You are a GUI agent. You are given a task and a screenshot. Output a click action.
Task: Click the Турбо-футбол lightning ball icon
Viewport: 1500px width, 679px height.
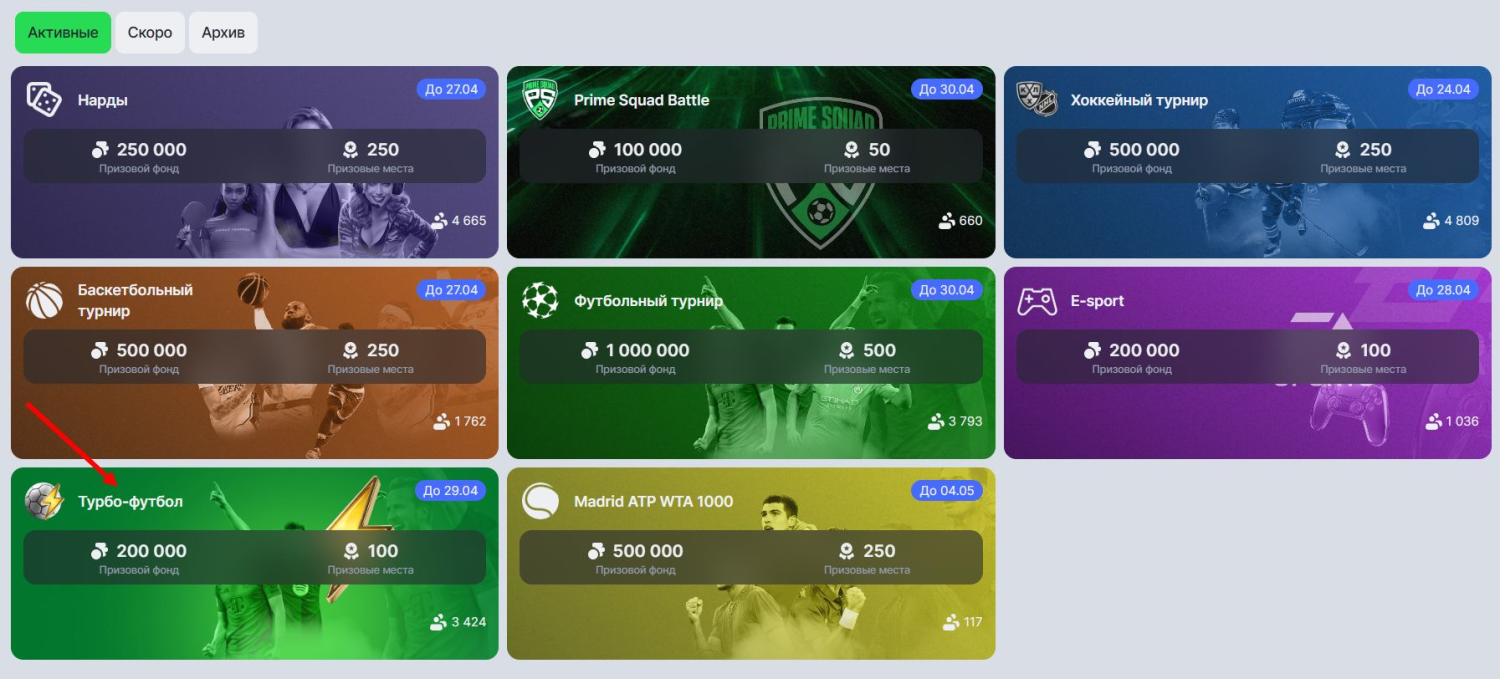[x=44, y=501]
